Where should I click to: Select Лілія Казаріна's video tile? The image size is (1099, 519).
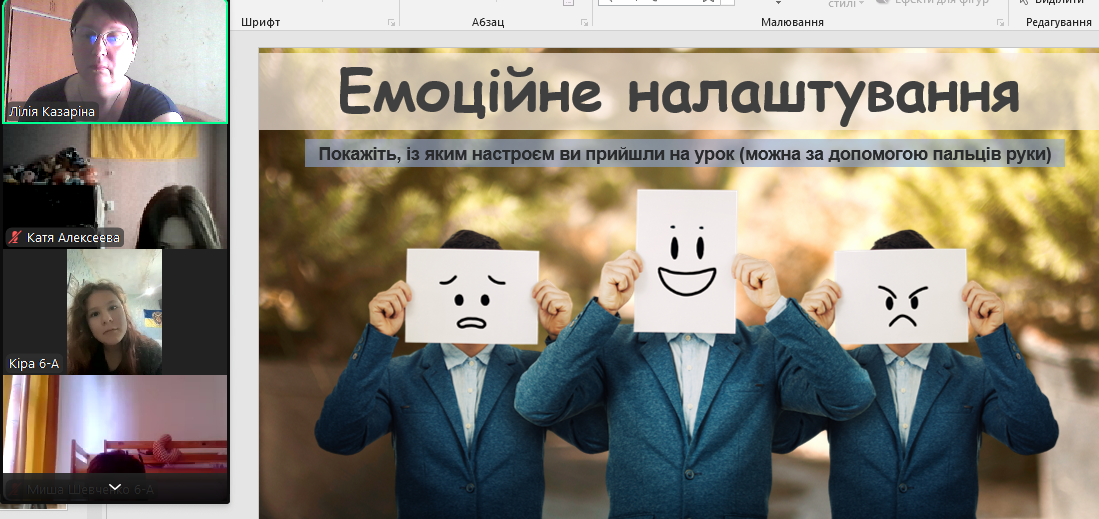115,61
